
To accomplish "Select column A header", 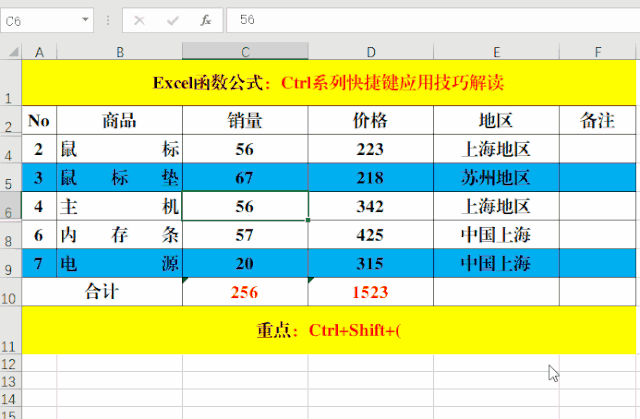I will tap(39, 52).
